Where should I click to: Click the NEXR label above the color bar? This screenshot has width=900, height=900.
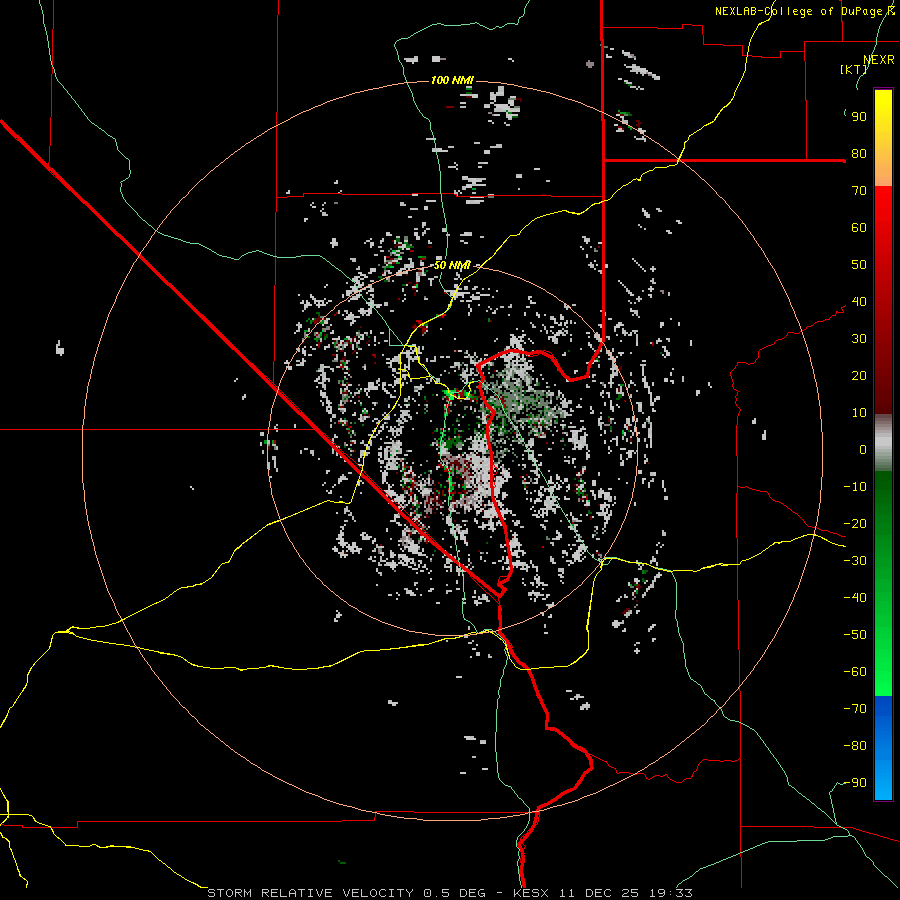879,59
